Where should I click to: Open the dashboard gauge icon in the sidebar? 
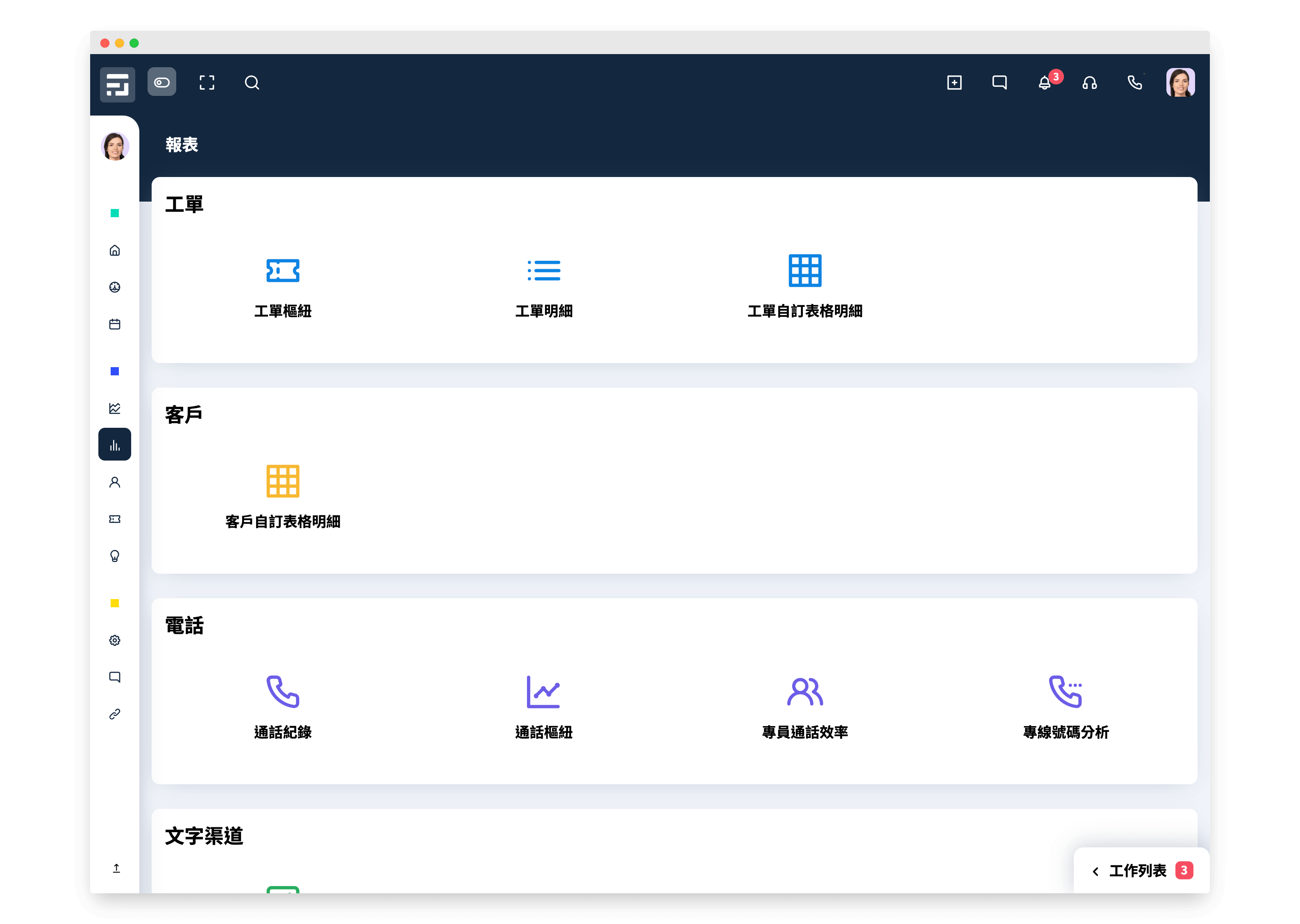115,287
